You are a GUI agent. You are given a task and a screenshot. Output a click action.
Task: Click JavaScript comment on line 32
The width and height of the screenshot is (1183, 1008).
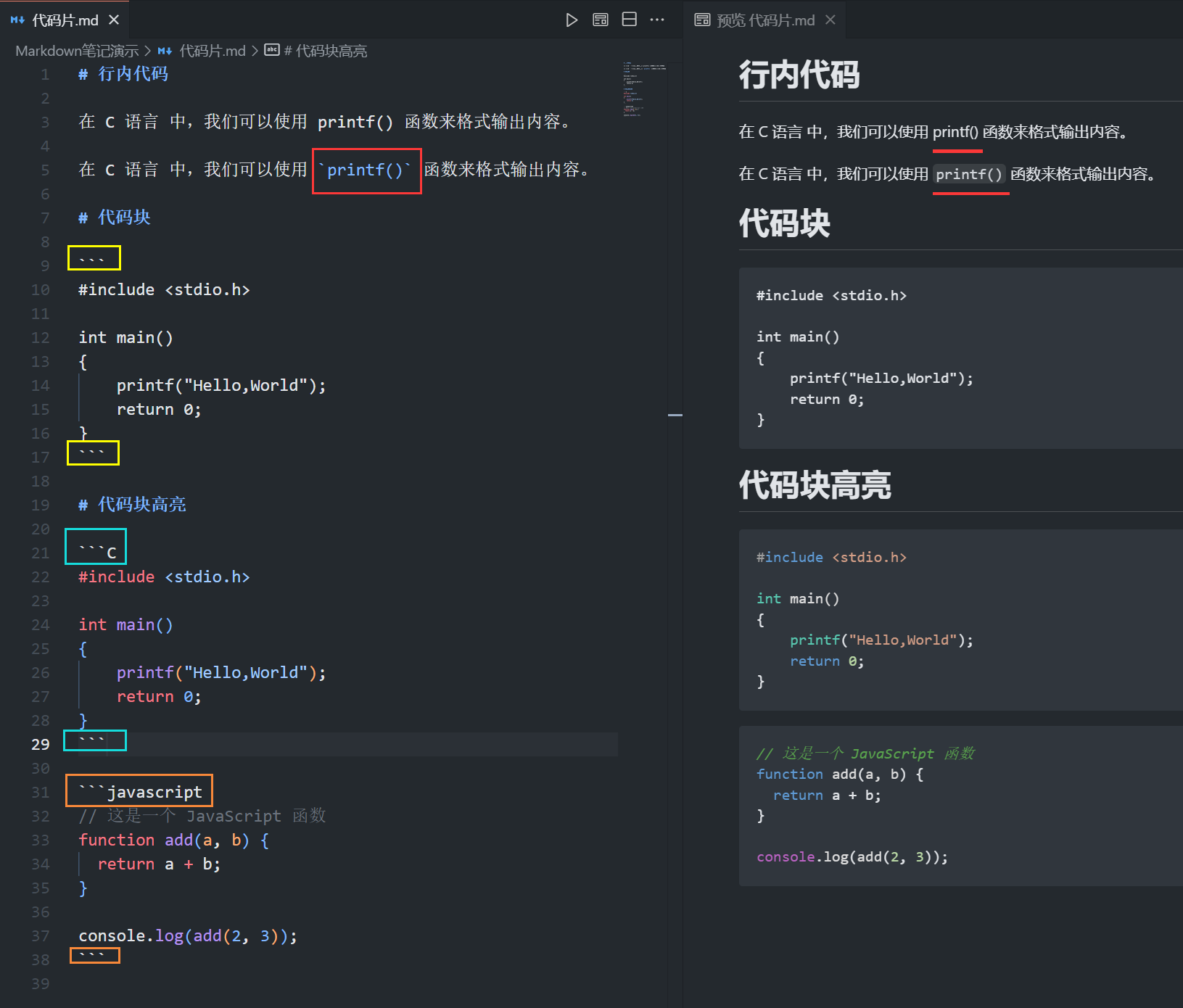click(202, 816)
